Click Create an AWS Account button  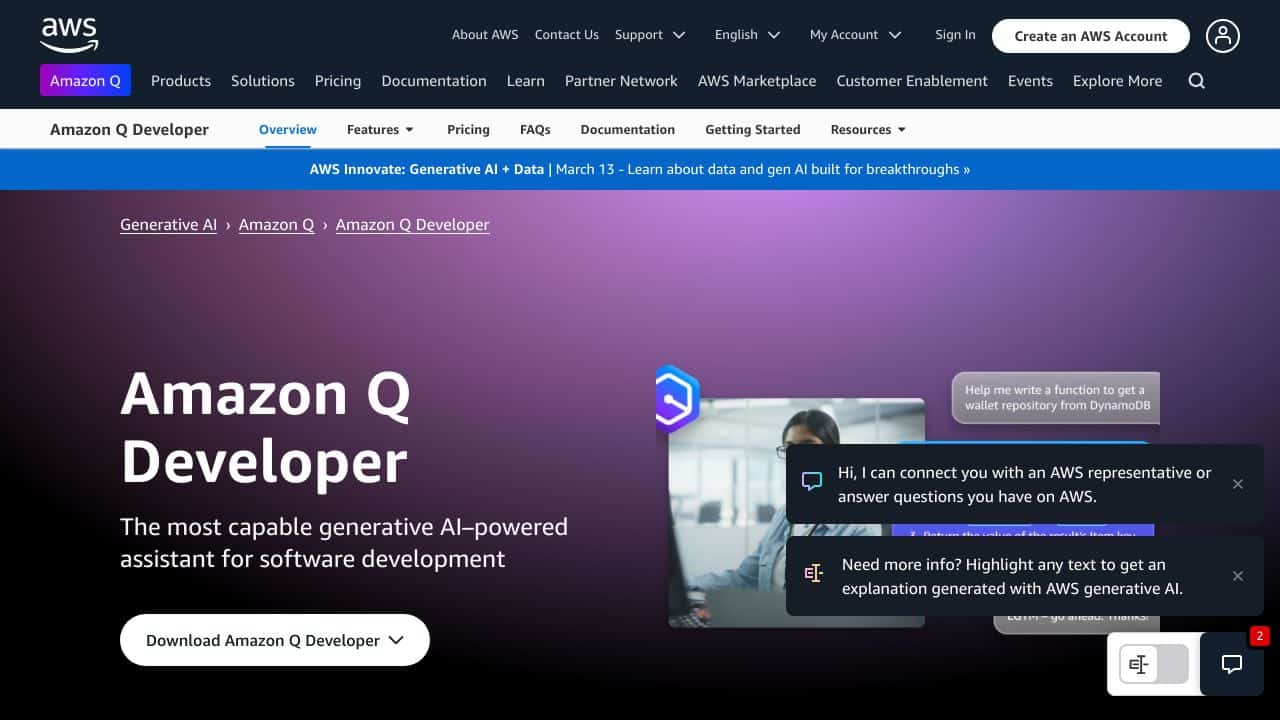click(1091, 36)
